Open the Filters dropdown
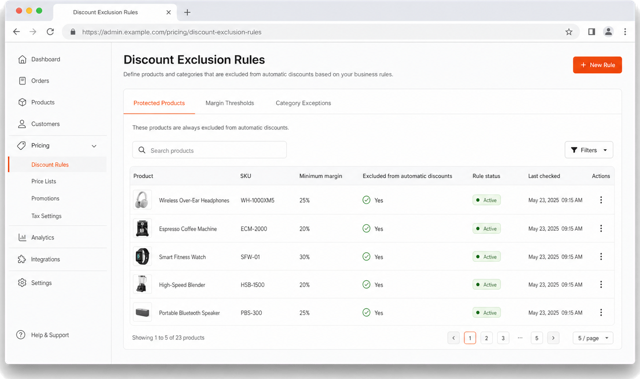Viewport: 640px width, 379px height. (x=589, y=150)
